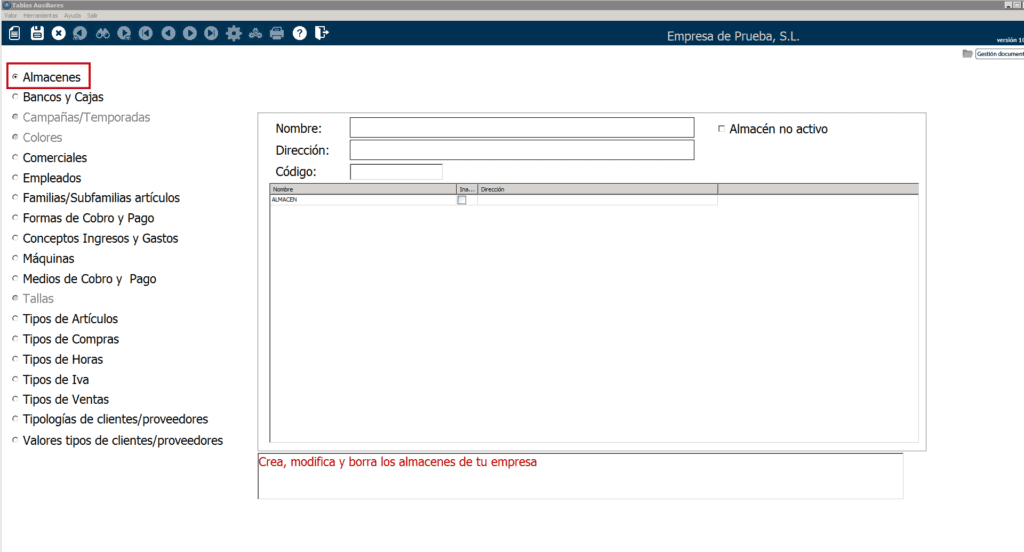
Task: Create a new record document icon
Action: click(x=14, y=33)
